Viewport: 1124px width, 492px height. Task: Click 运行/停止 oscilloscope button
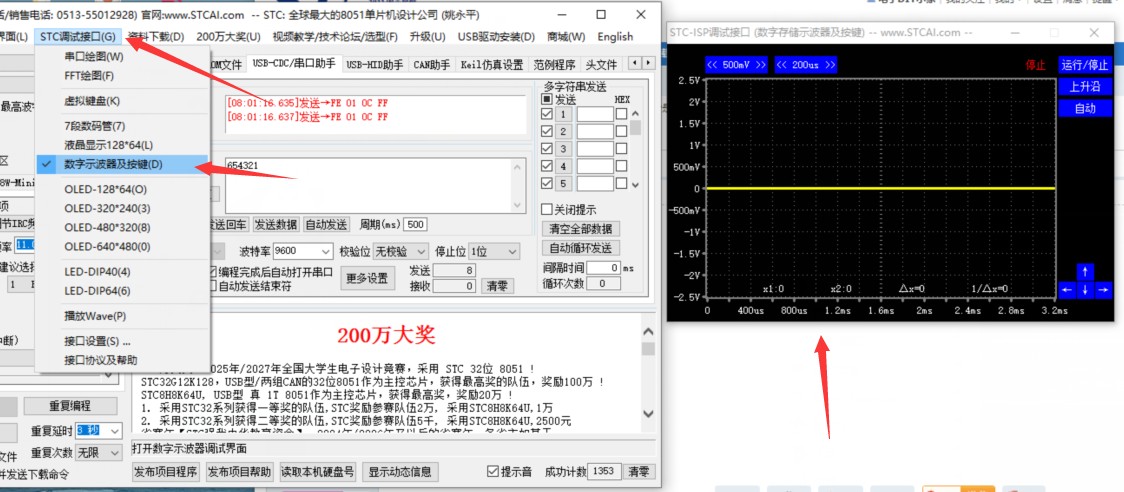1085,65
